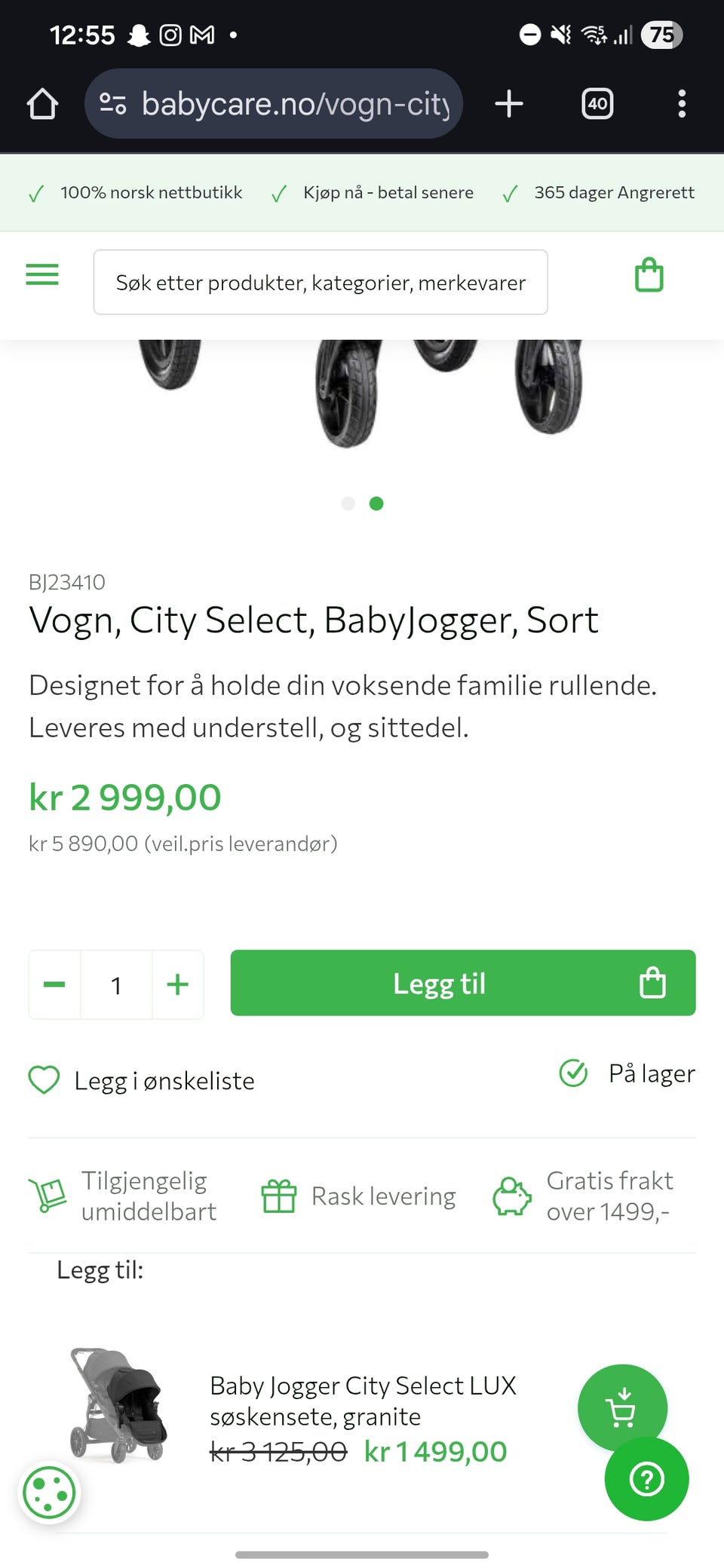Image resolution: width=724 pixels, height=1568 pixels.
Task: Tap the site info icon in address bar
Action: 113,104
